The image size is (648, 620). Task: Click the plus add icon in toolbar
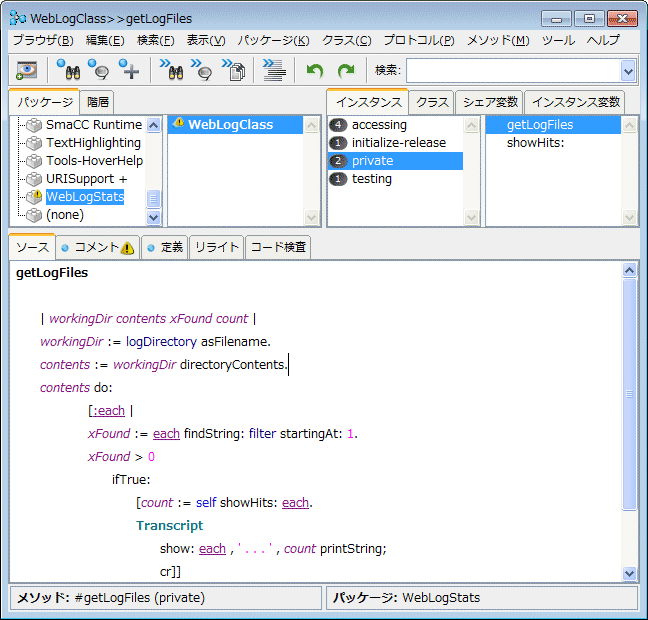pyautogui.click(x=129, y=70)
